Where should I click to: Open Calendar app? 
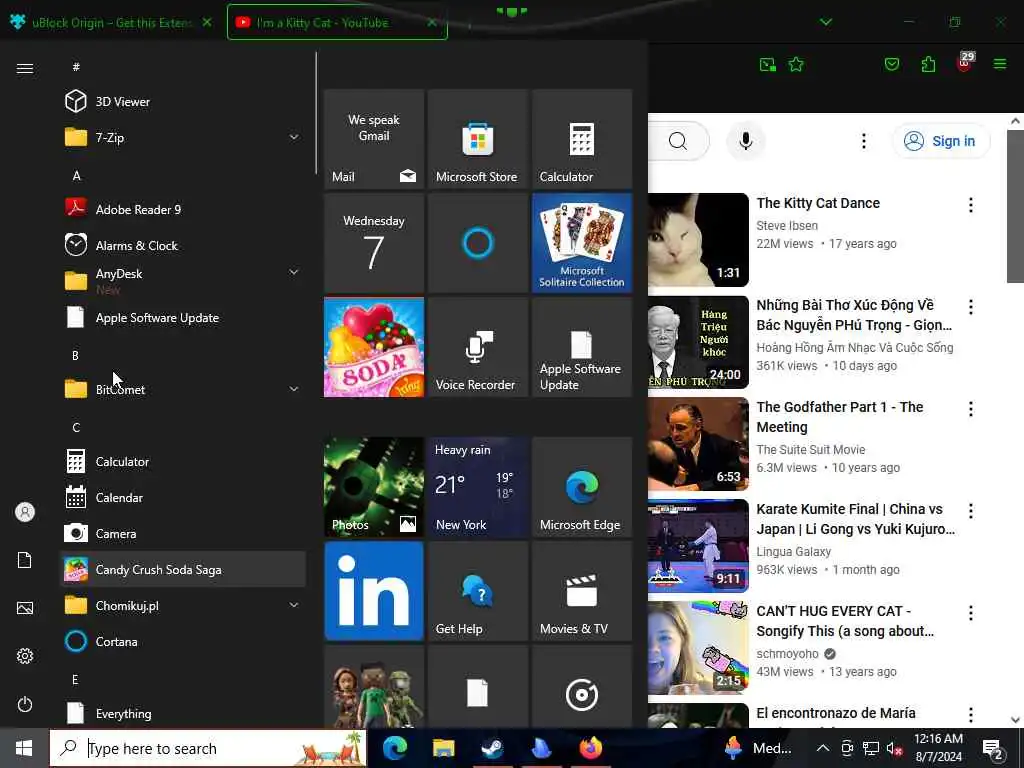tap(183, 498)
